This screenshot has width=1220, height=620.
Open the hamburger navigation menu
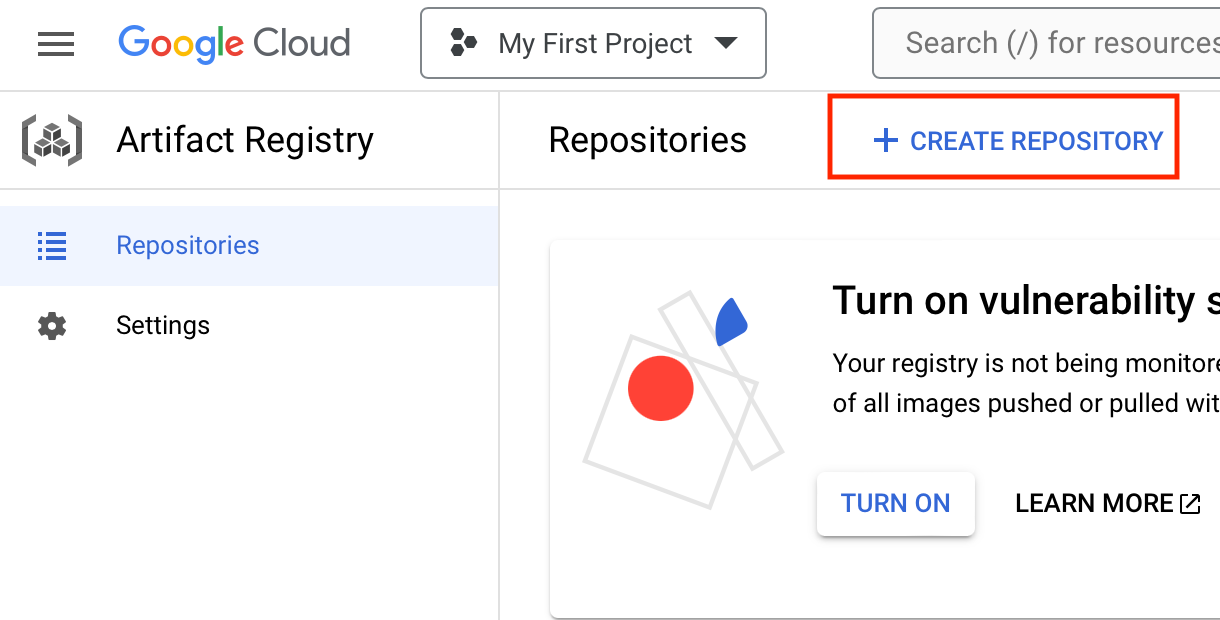point(56,44)
